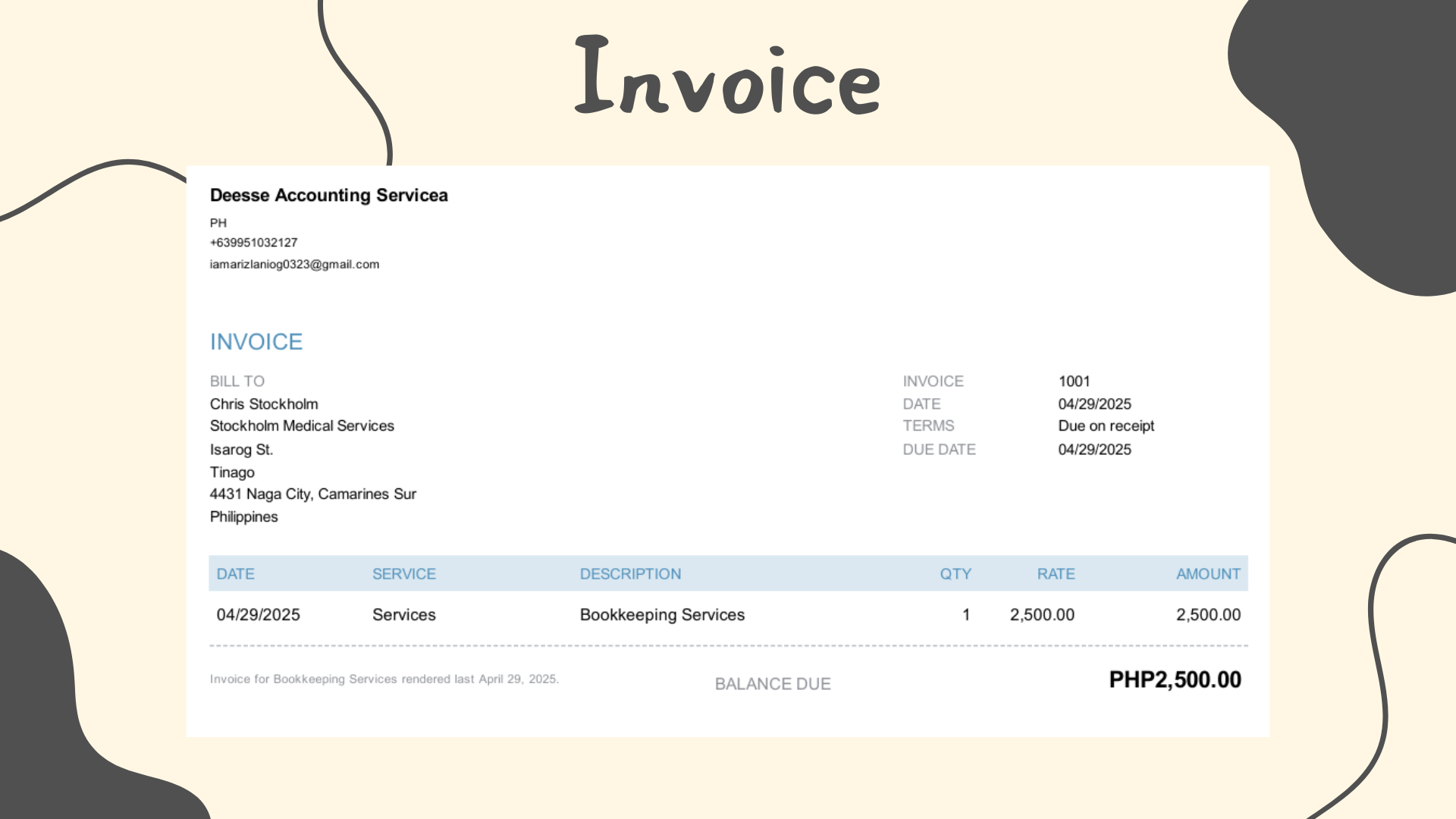This screenshot has height=819, width=1456.
Task: Click the DUE DATE value 04/29/2025
Action: [x=1094, y=450]
